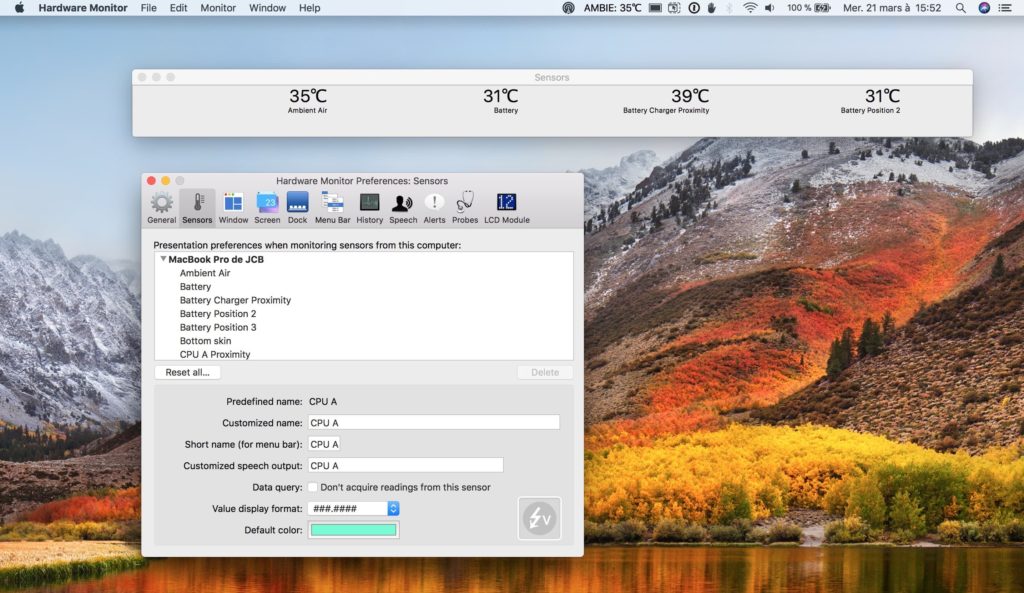Image resolution: width=1024 pixels, height=593 pixels.
Task: Minimize the Hardware Monitor Preferences window
Action: pos(166,180)
